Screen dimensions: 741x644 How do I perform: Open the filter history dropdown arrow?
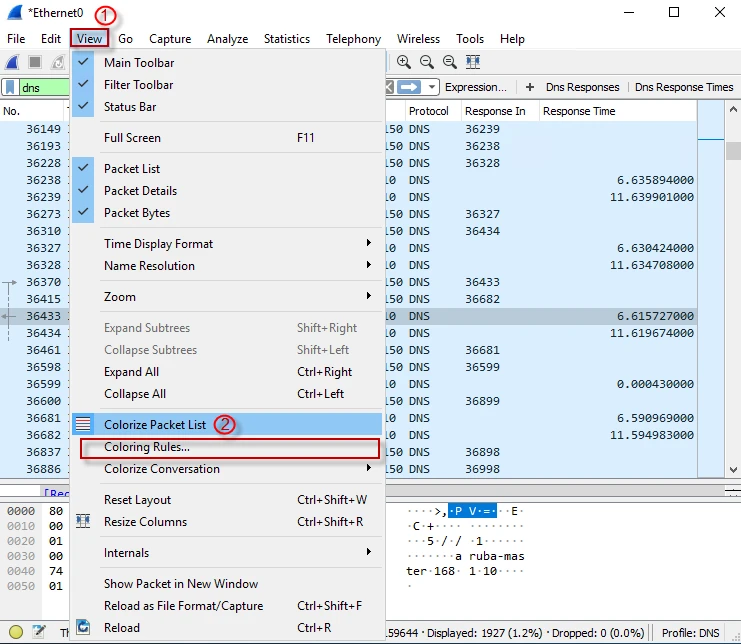click(x=431, y=87)
